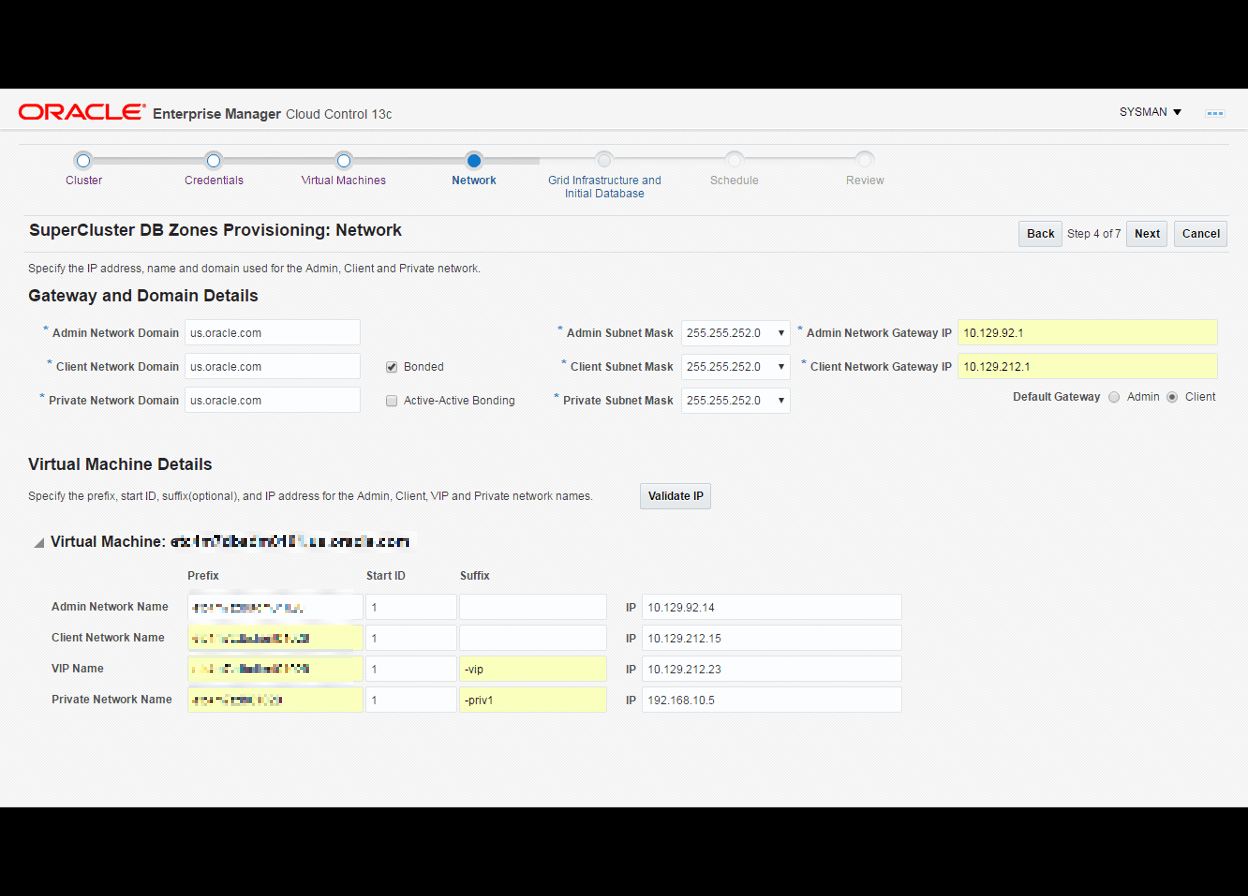
Task: Click the 'Enterprise Manager' title text
Action: (217, 114)
